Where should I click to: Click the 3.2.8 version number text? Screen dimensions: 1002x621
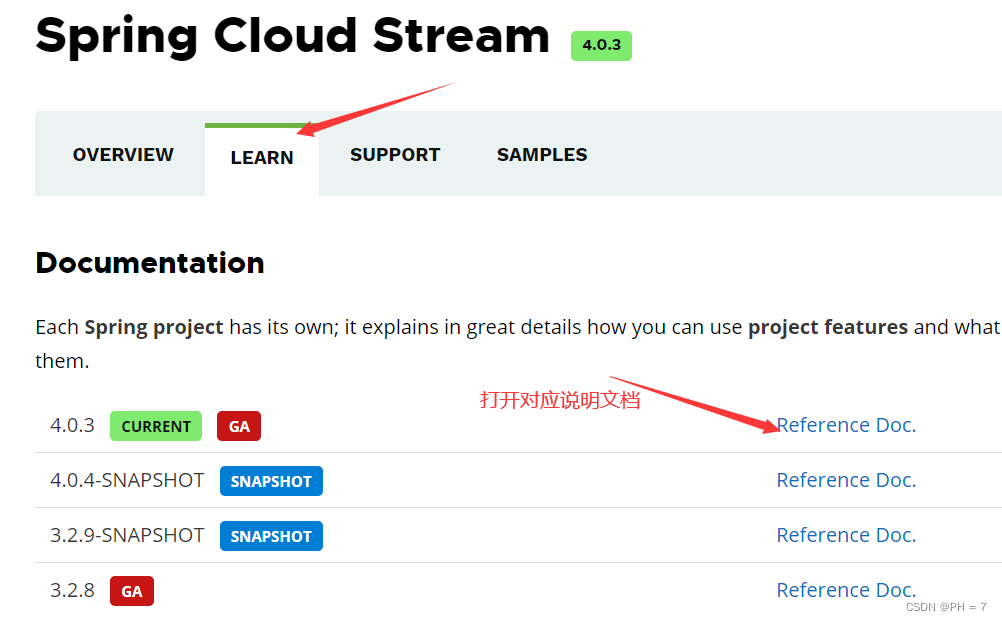point(72,591)
